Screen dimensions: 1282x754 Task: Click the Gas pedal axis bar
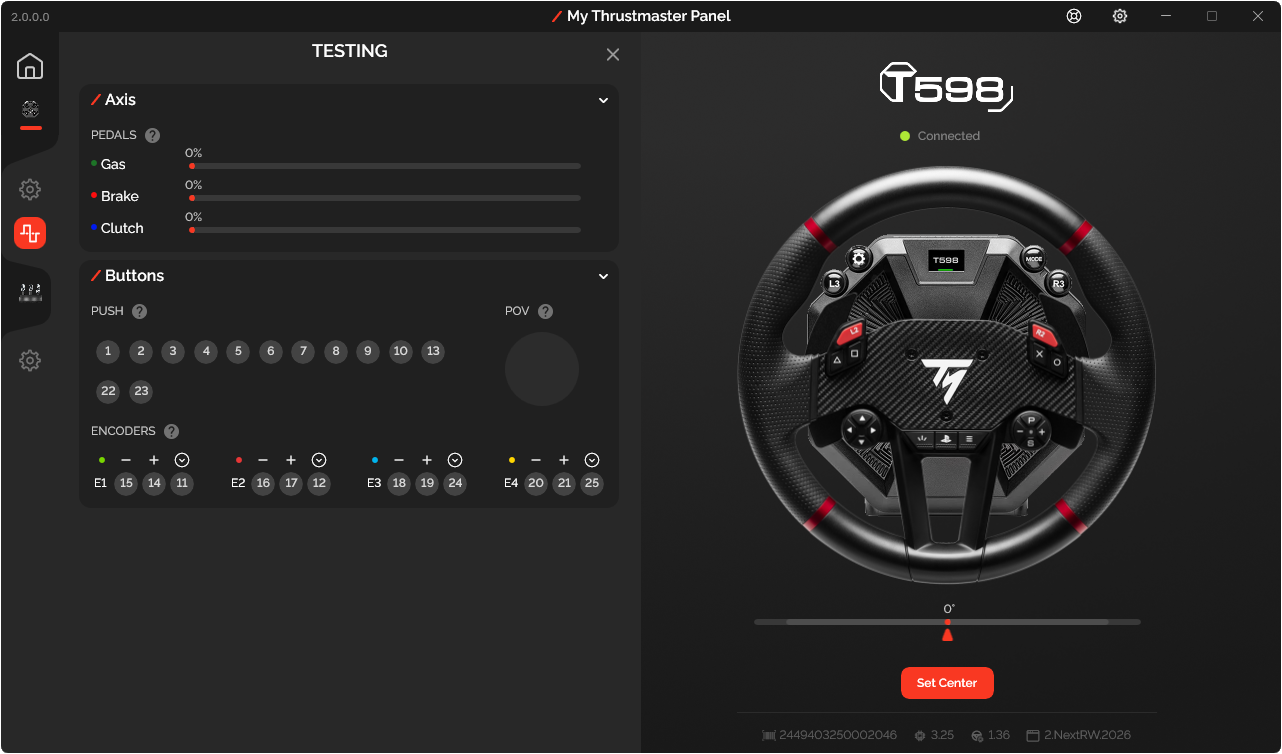pos(385,166)
